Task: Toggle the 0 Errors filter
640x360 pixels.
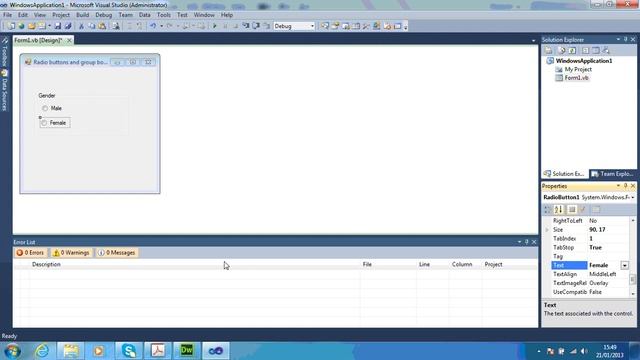Action: [x=30, y=253]
